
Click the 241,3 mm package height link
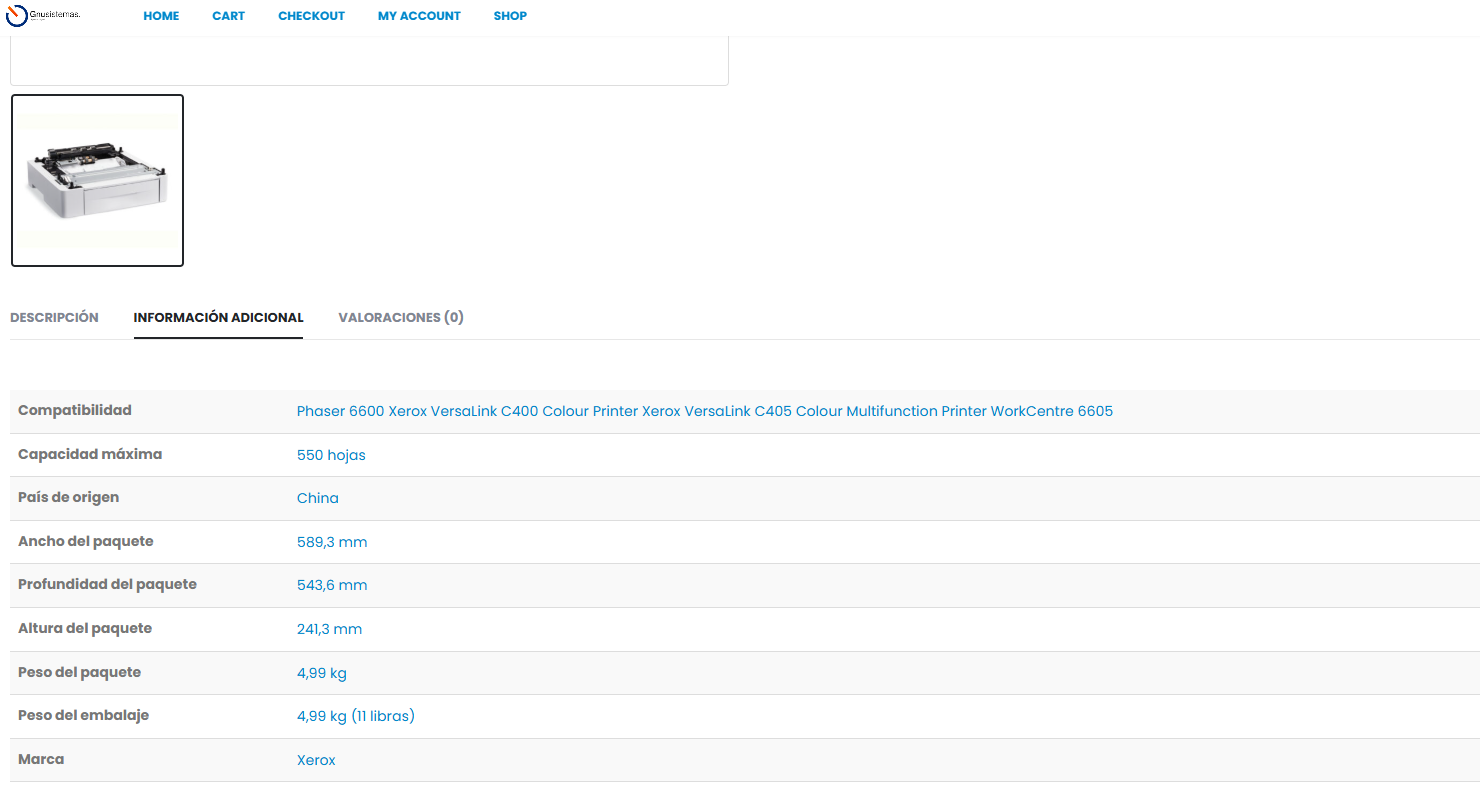click(x=329, y=629)
